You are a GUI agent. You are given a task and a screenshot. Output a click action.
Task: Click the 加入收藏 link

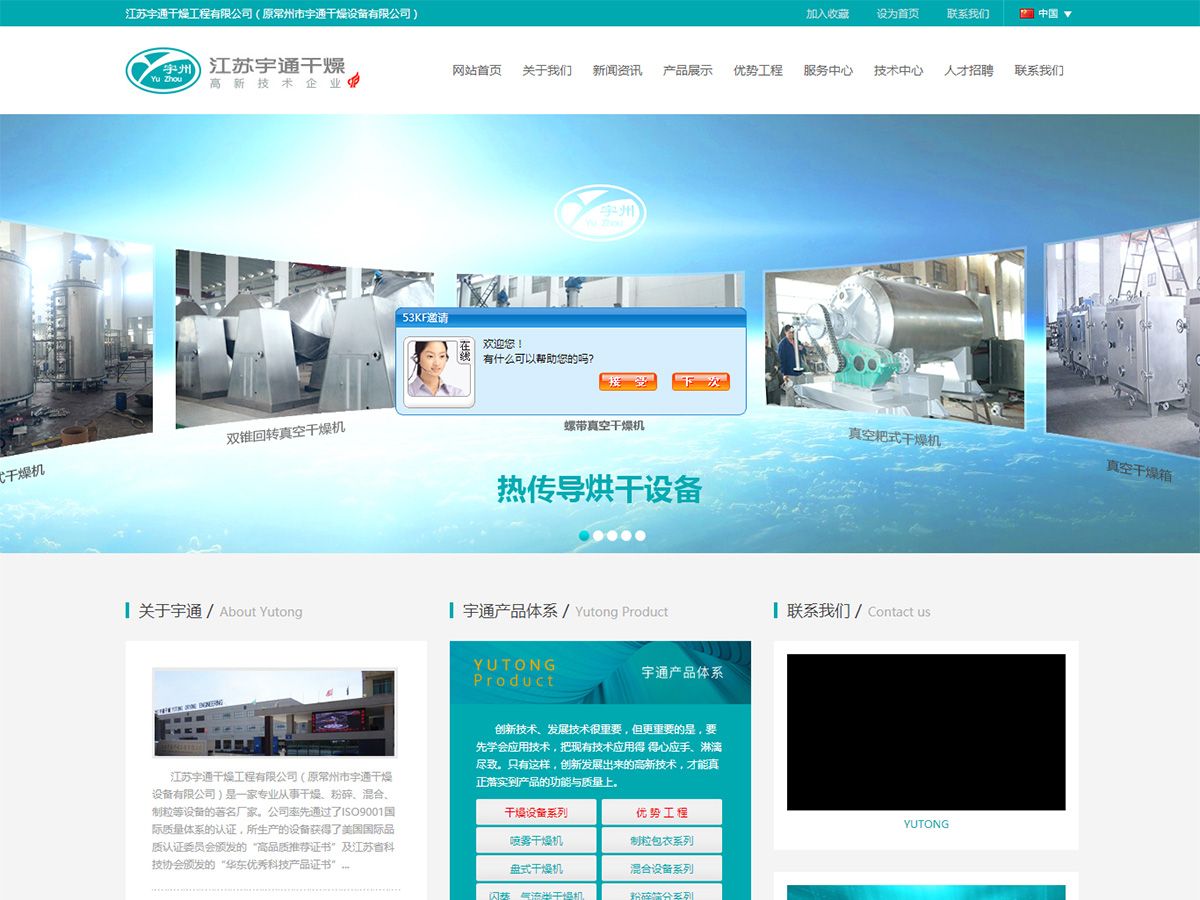click(x=828, y=14)
